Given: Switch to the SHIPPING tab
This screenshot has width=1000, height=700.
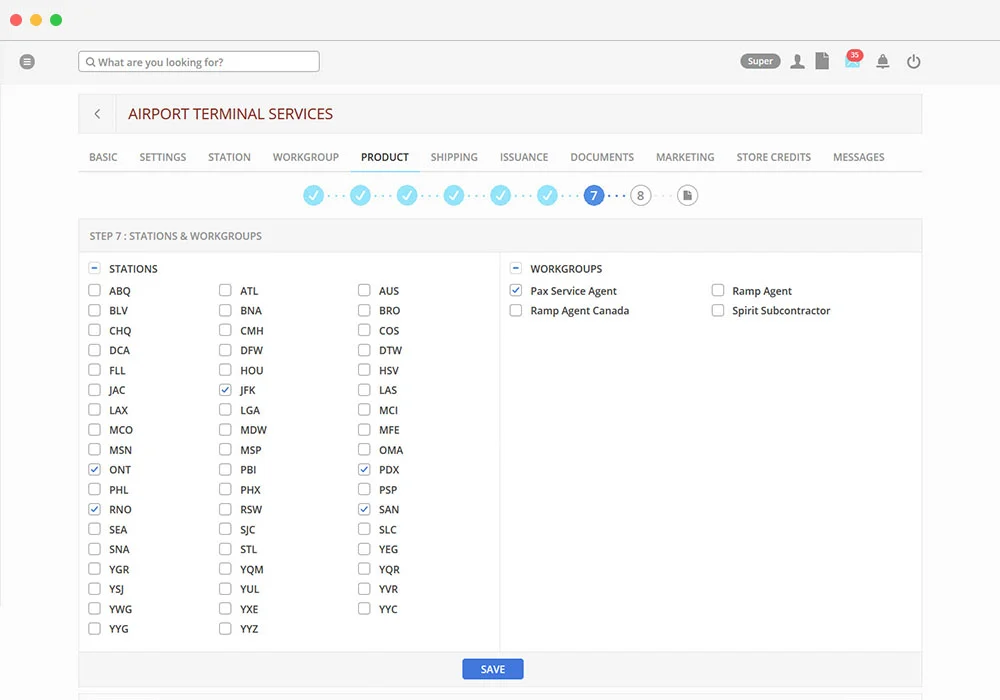Looking at the screenshot, I should pyautogui.click(x=454, y=157).
